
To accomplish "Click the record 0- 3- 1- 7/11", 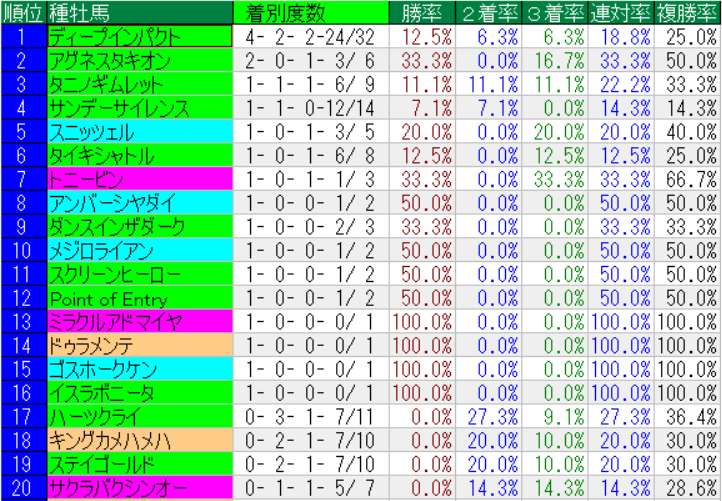I will (x=310, y=417).
